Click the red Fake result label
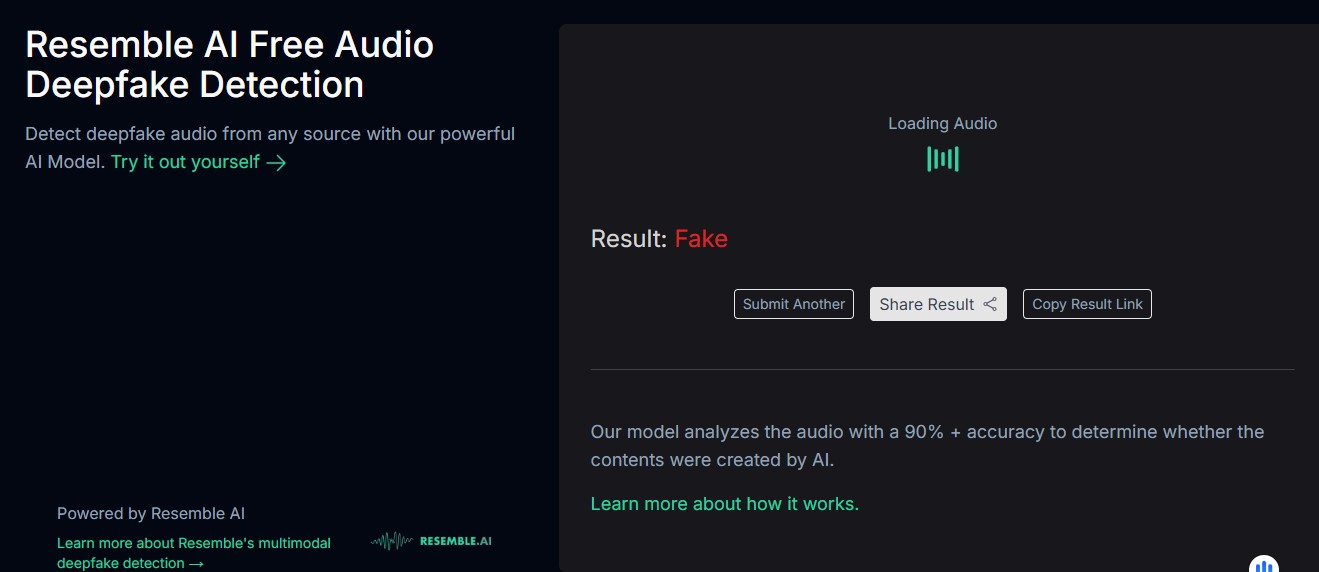Viewport: 1319px width, 572px height. (x=701, y=239)
